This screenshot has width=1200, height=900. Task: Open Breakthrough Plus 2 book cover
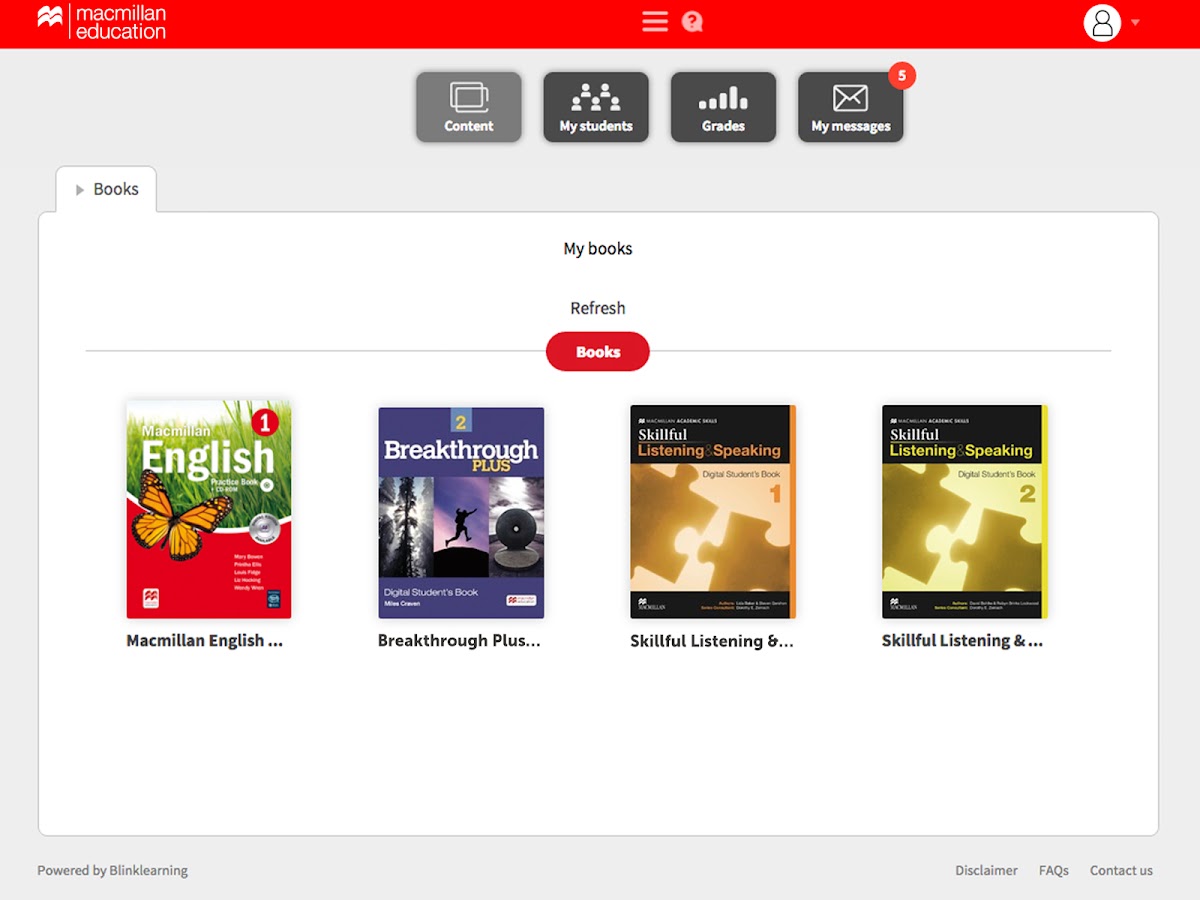(x=461, y=512)
